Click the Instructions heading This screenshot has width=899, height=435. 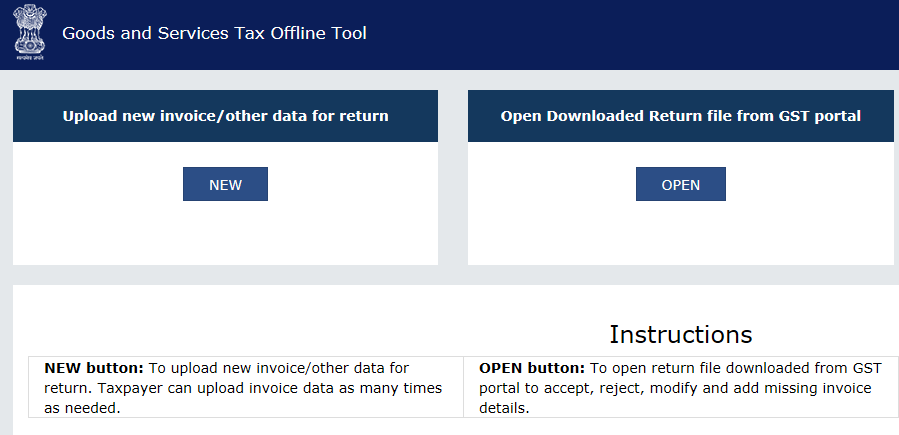tap(680, 334)
